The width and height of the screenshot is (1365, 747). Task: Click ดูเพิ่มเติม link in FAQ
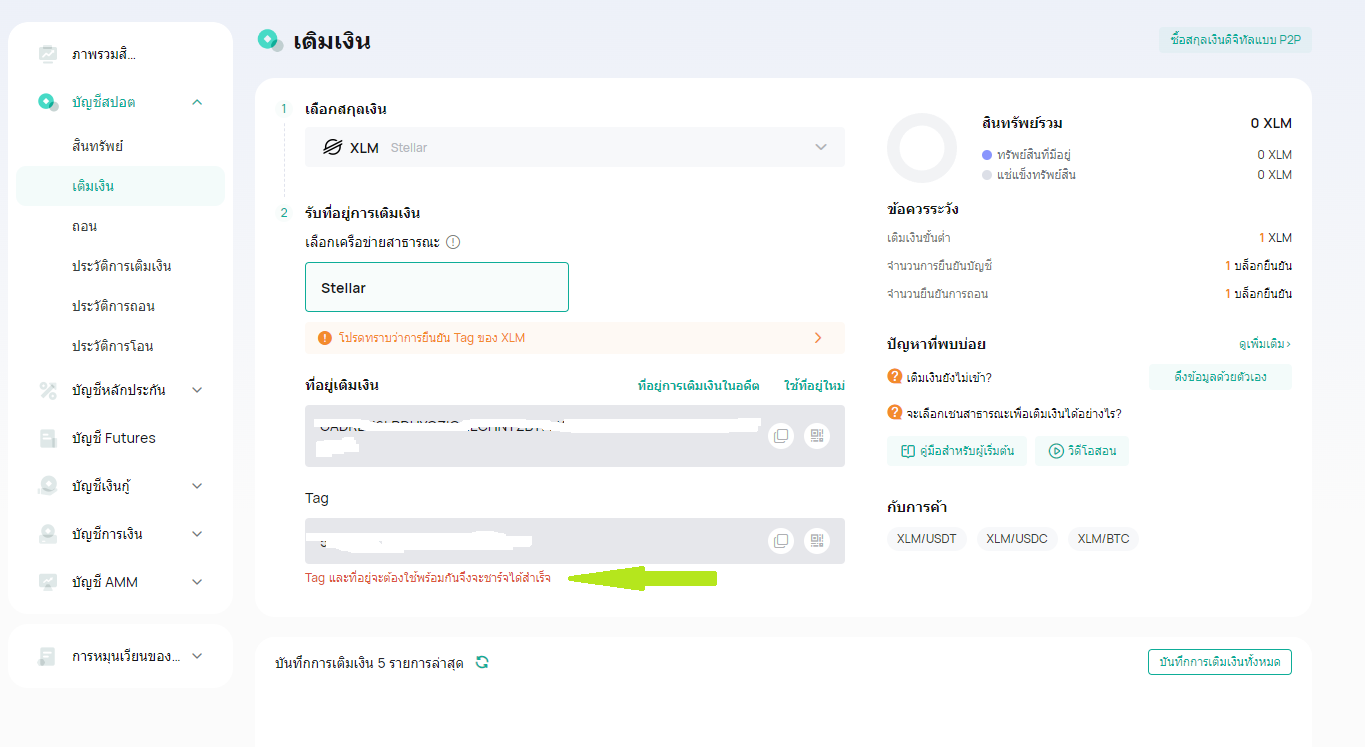1265,344
